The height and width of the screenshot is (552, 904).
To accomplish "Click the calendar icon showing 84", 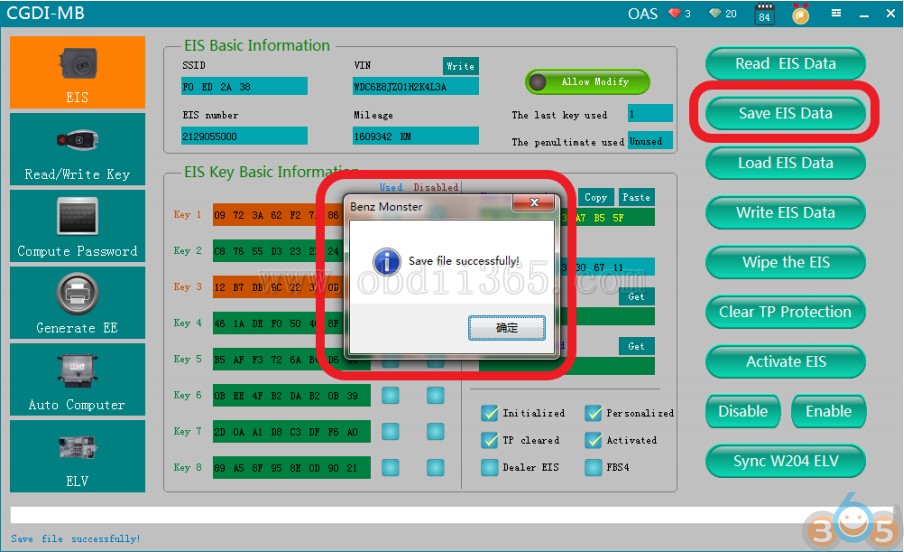I will pos(764,14).
